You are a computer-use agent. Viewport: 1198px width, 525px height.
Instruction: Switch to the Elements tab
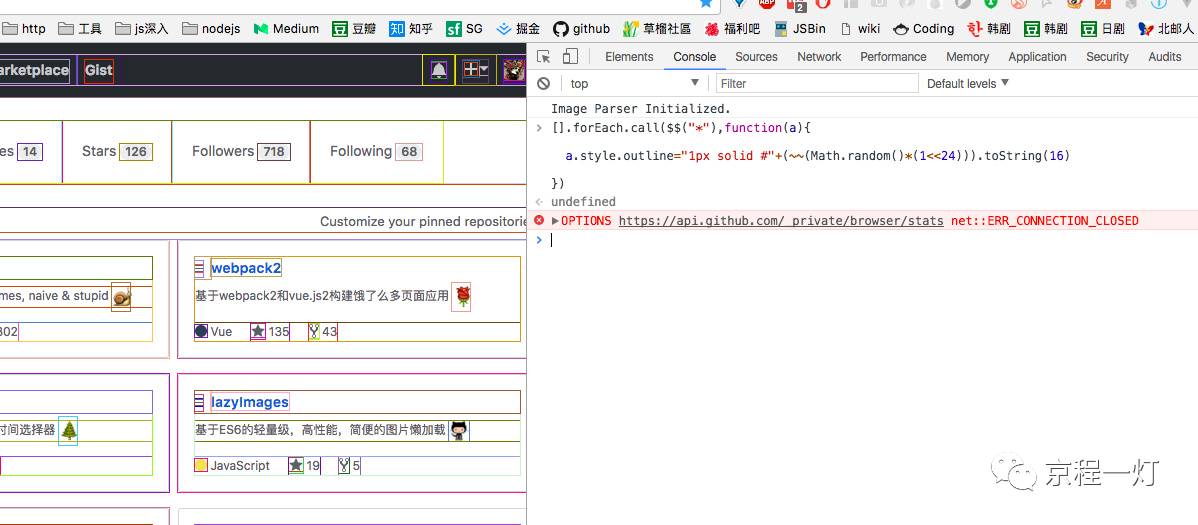tap(629, 57)
